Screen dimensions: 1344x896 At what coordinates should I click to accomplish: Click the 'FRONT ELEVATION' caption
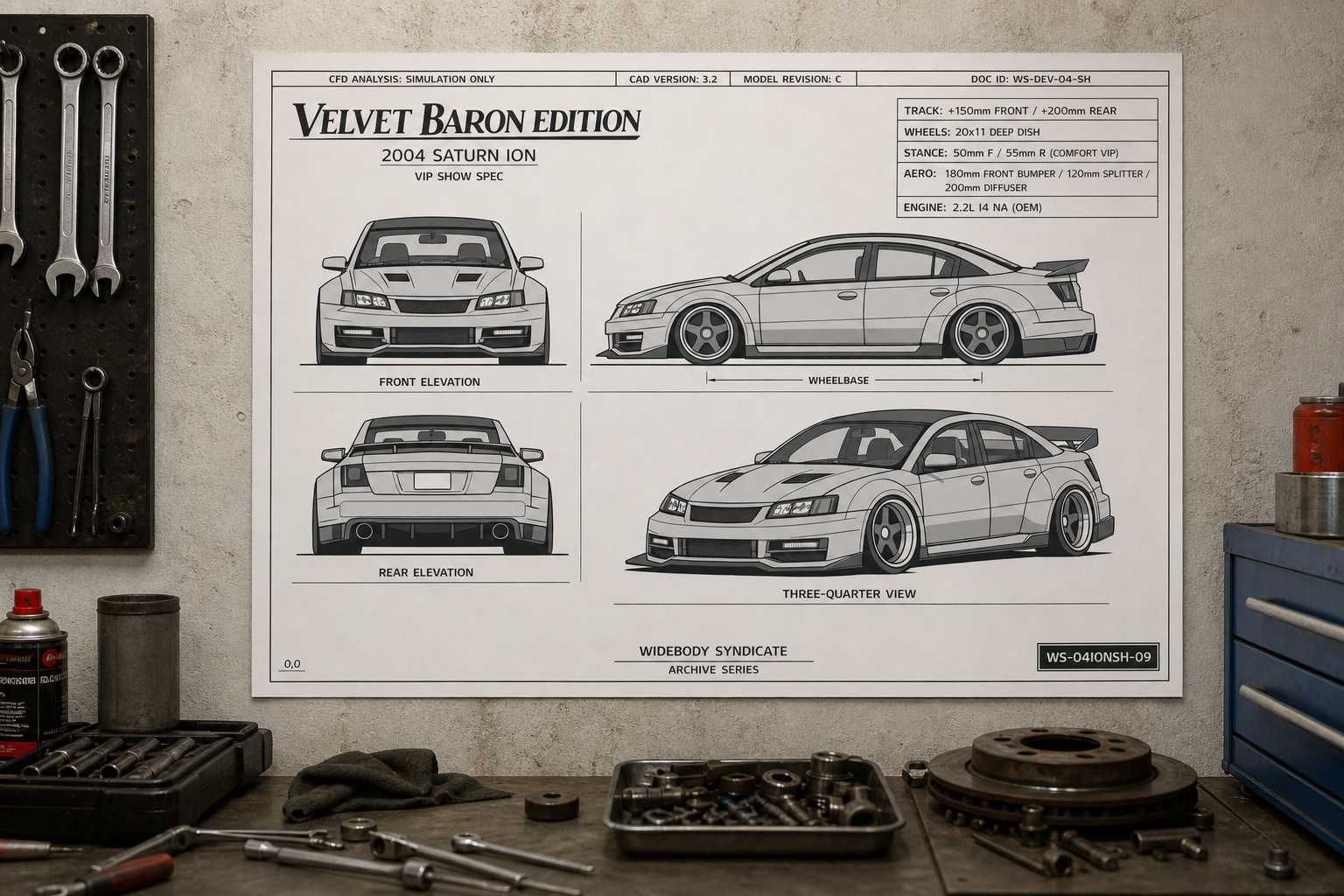pos(430,381)
